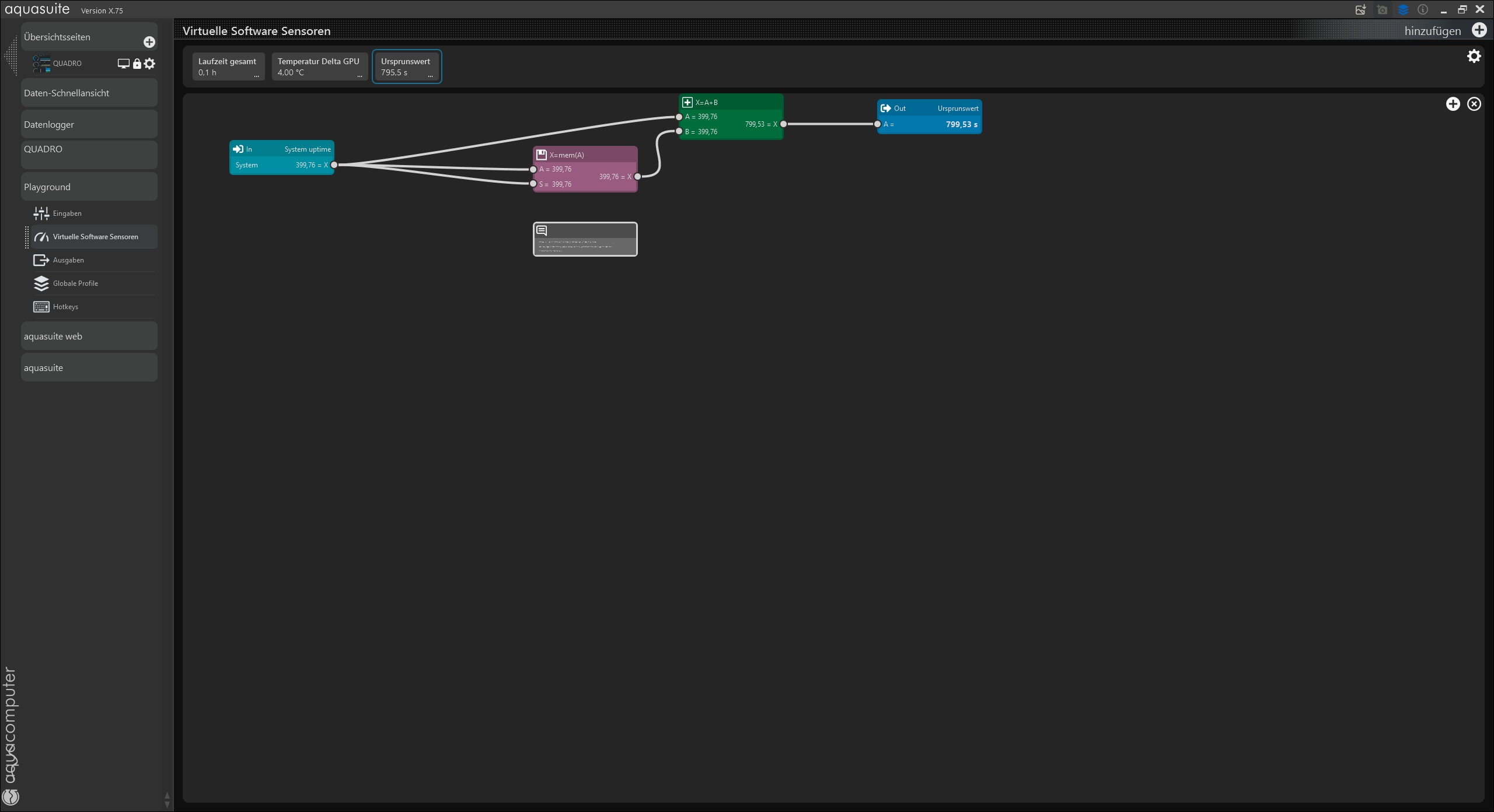Add a new overview page with plus icon
Image resolution: width=1494 pixels, height=812 pixels.
149,42
